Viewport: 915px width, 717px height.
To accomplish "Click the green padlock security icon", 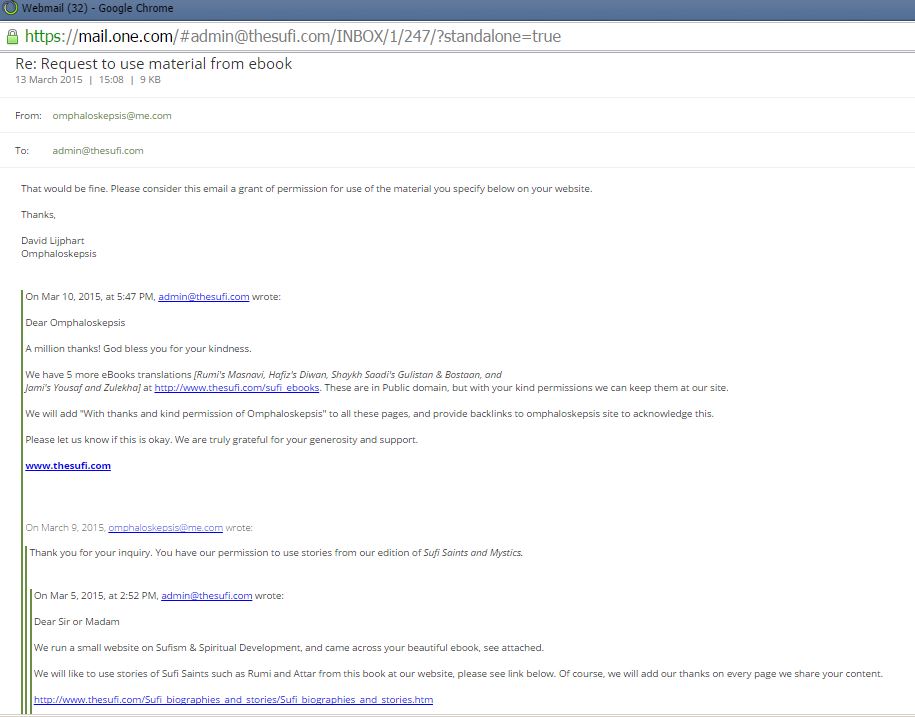I will click(x=12, y=37).
